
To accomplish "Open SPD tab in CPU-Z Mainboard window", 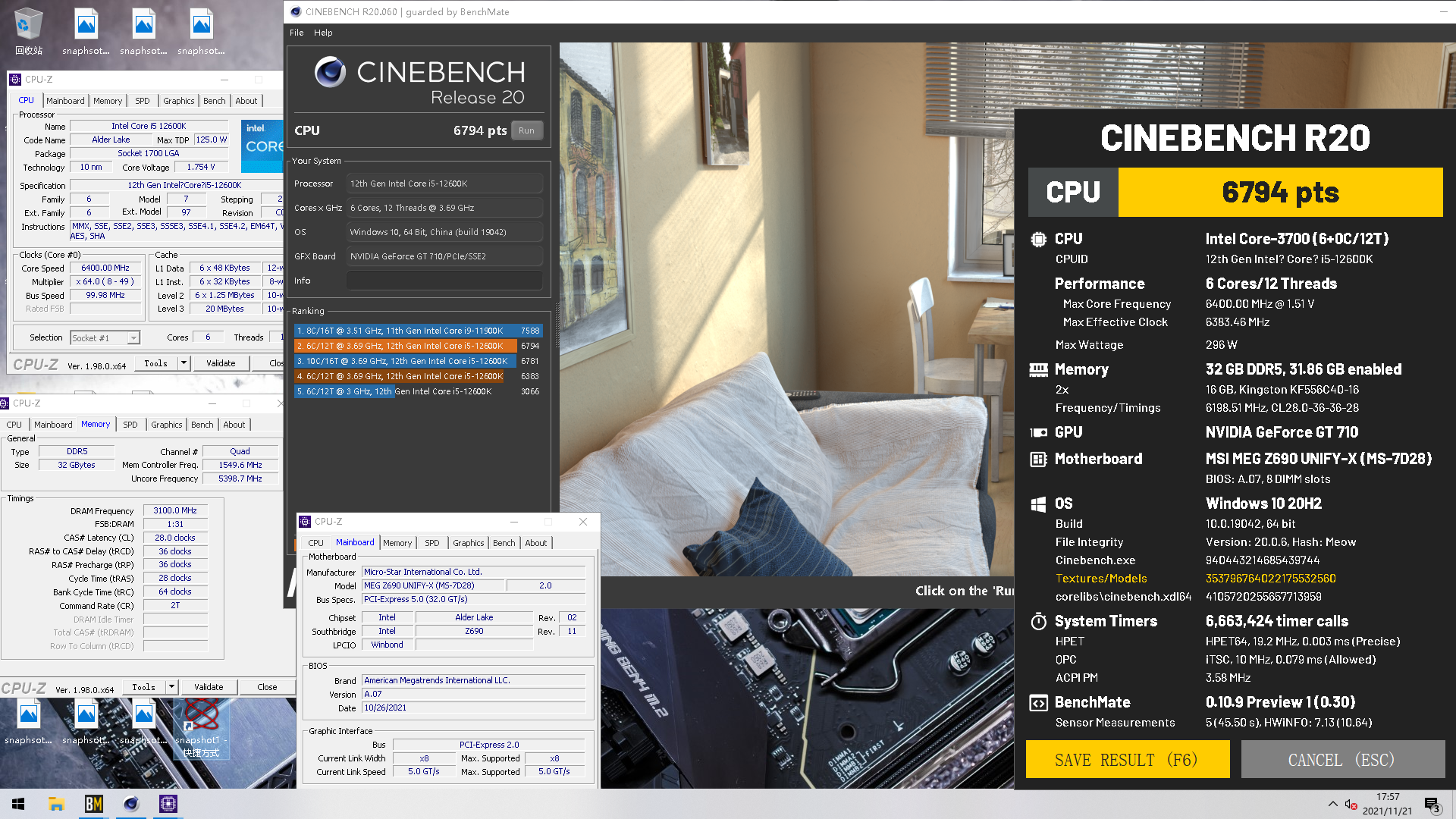I will coord(432,543).
